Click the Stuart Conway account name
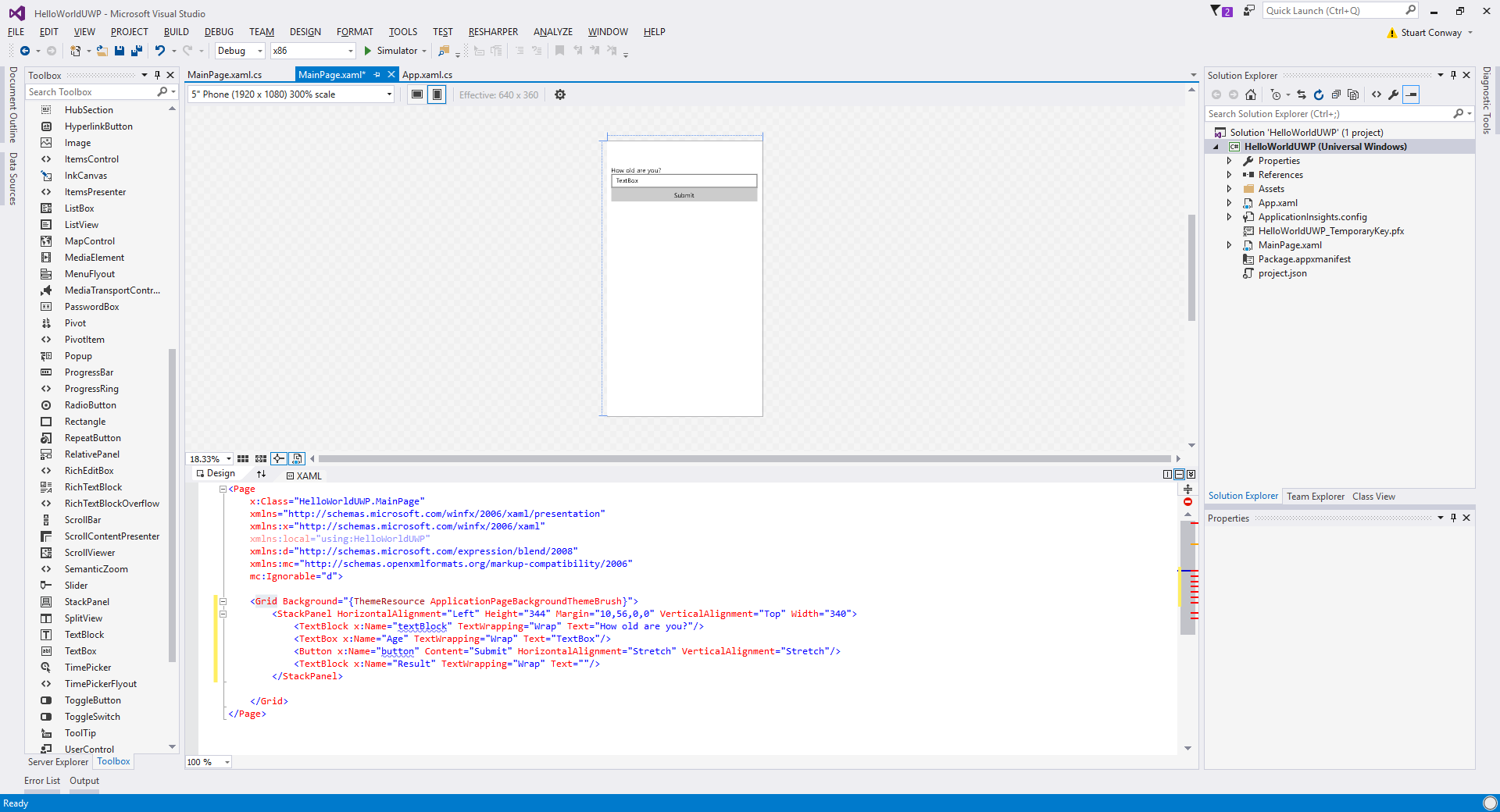1500x812 pixels. [x=1431, y=33]
